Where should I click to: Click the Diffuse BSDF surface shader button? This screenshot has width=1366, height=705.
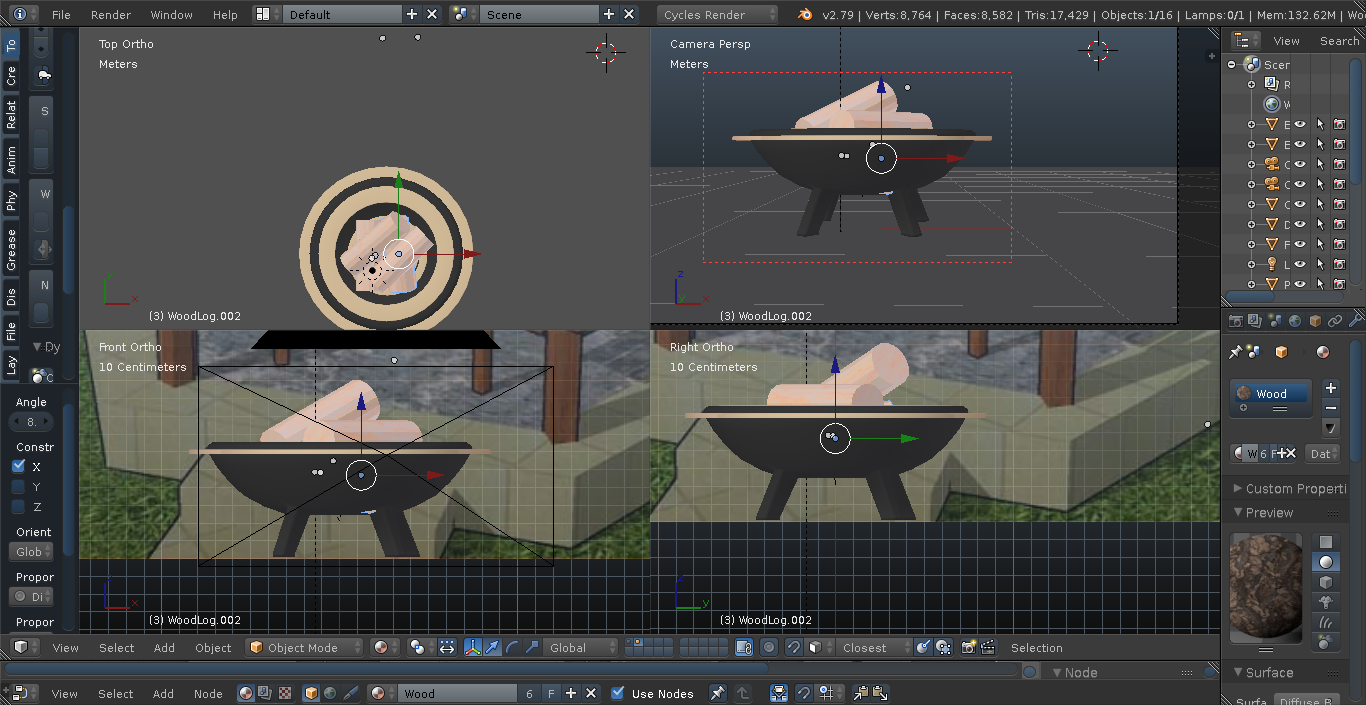[1307, 701]
